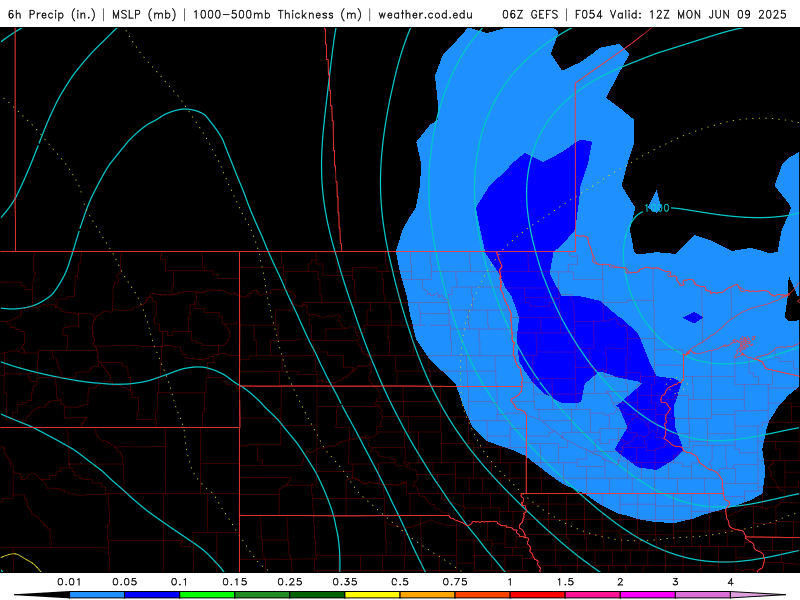800x600 pixels.
Task: Click the legend value 4
Action: tap(731, 582)
